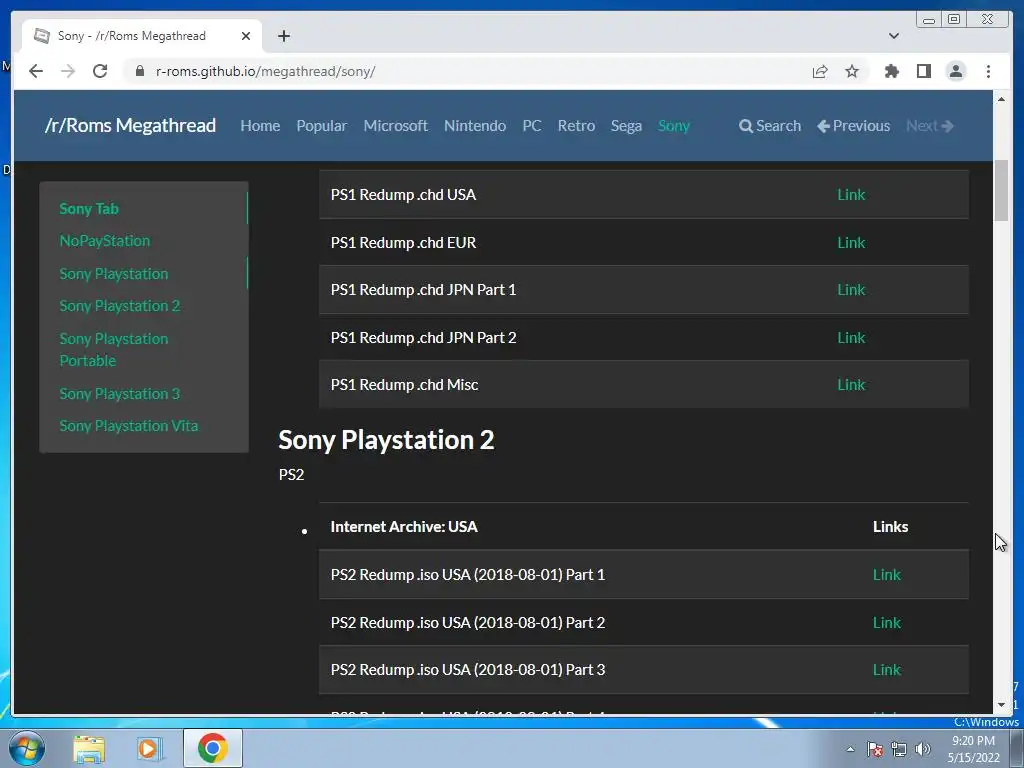Open Link for PS1 Redump .chd Misc
The height and width of the screenshot is (768, 1024).
(851, 385)
